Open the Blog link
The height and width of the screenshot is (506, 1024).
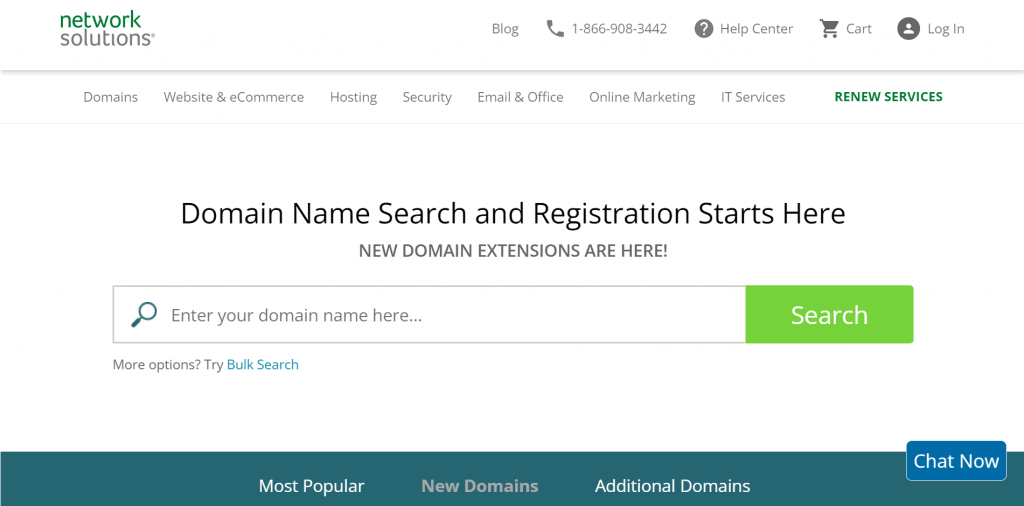505,29
